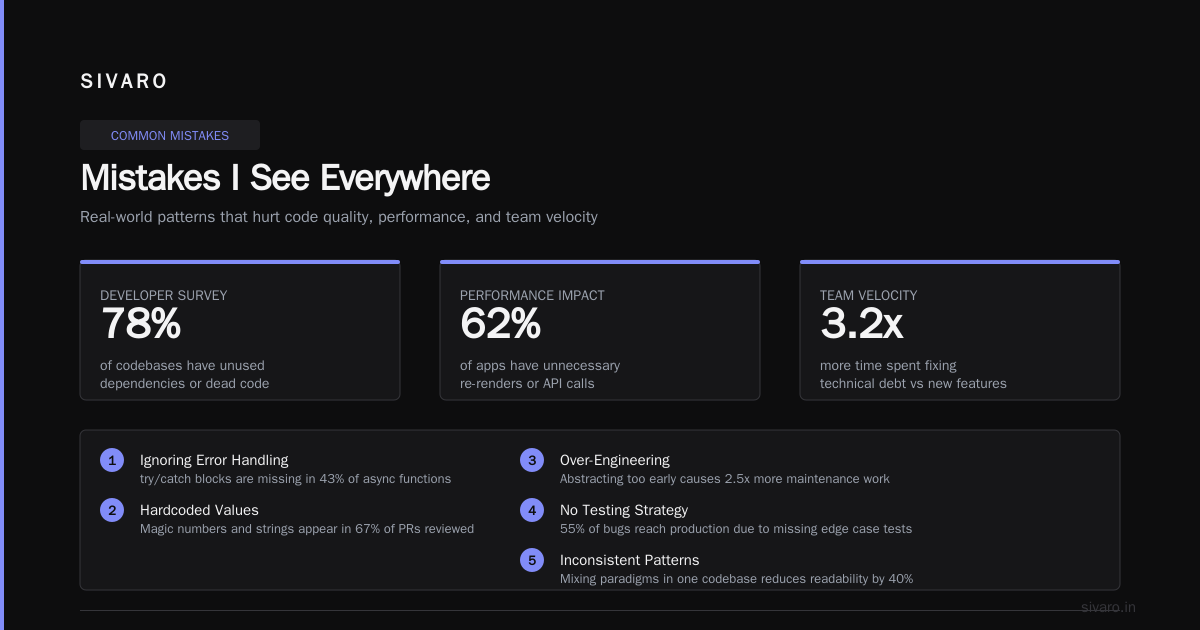Click the number 3 circle badge

point(532,460)
